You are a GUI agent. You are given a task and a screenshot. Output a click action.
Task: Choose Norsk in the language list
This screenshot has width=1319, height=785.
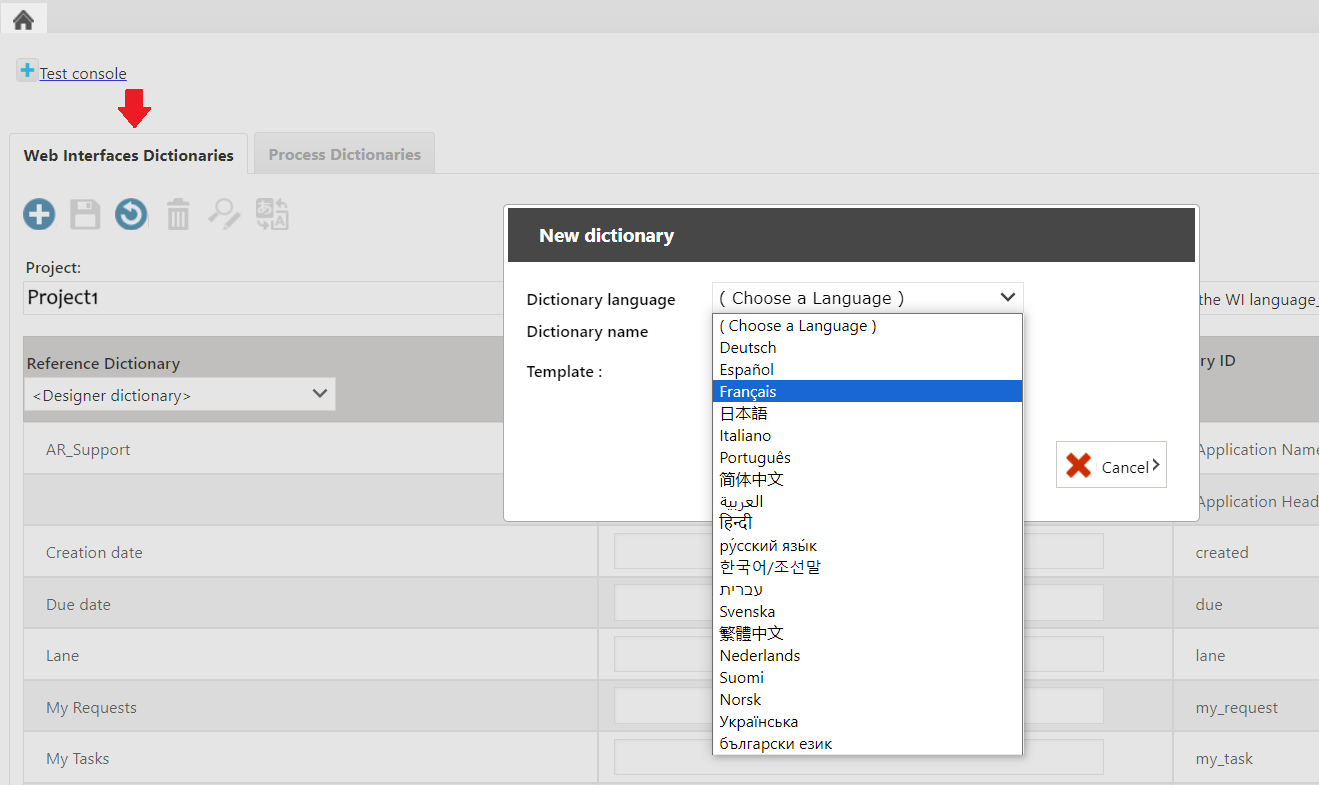[867, 700]
